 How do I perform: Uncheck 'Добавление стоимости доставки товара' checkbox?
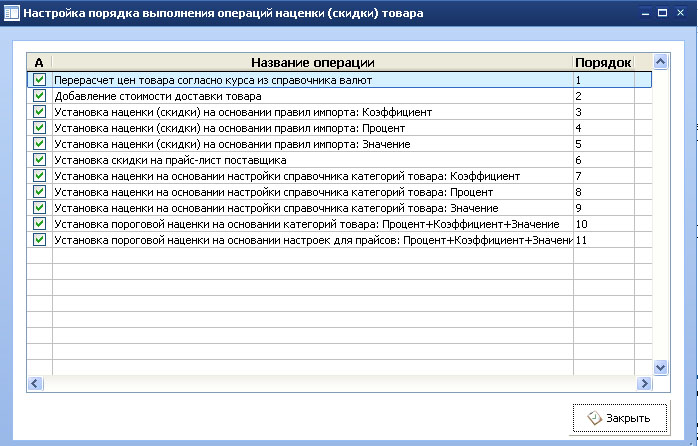[x=39, y=96]
